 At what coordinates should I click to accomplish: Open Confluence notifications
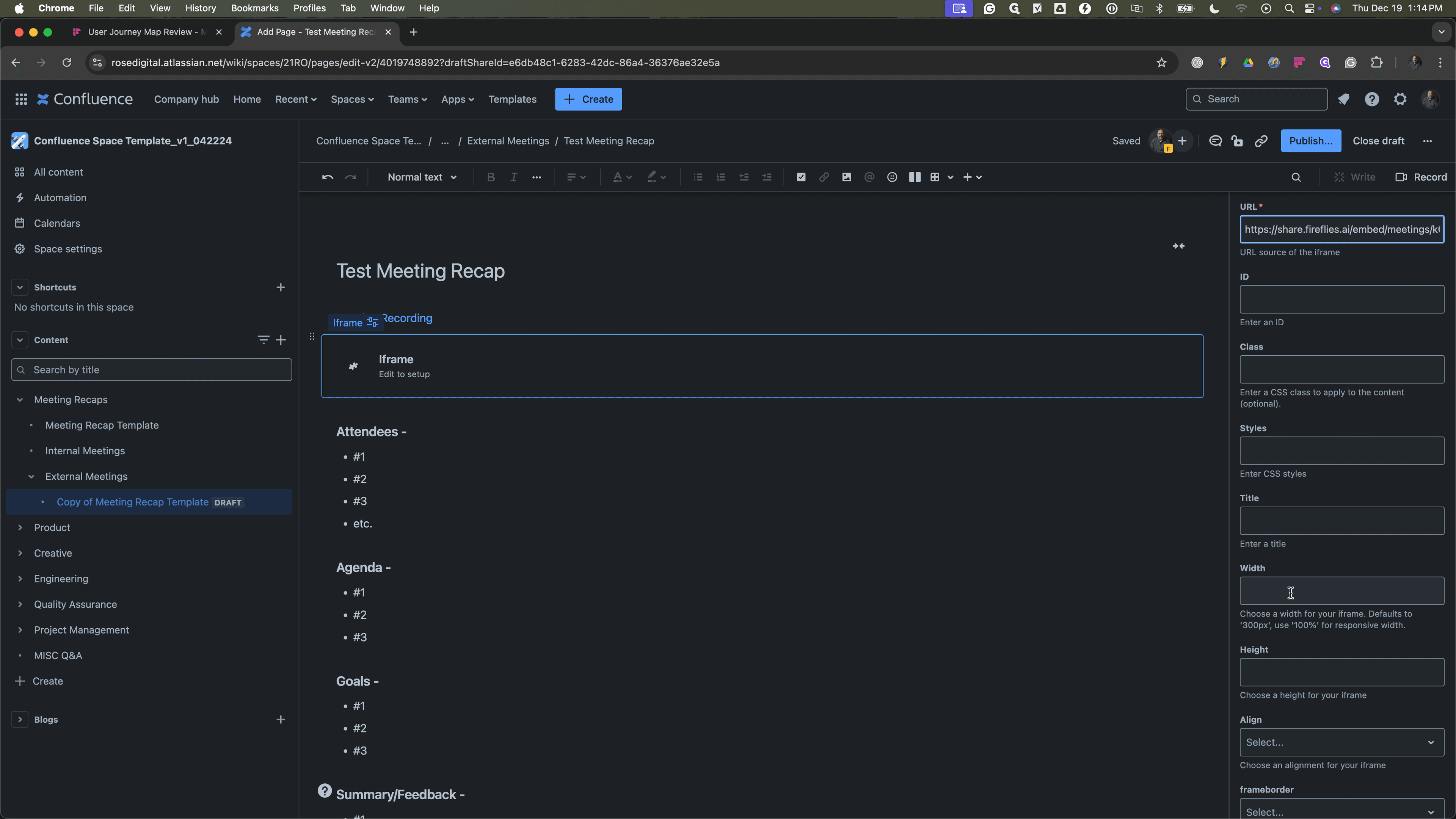[1343, 99]
